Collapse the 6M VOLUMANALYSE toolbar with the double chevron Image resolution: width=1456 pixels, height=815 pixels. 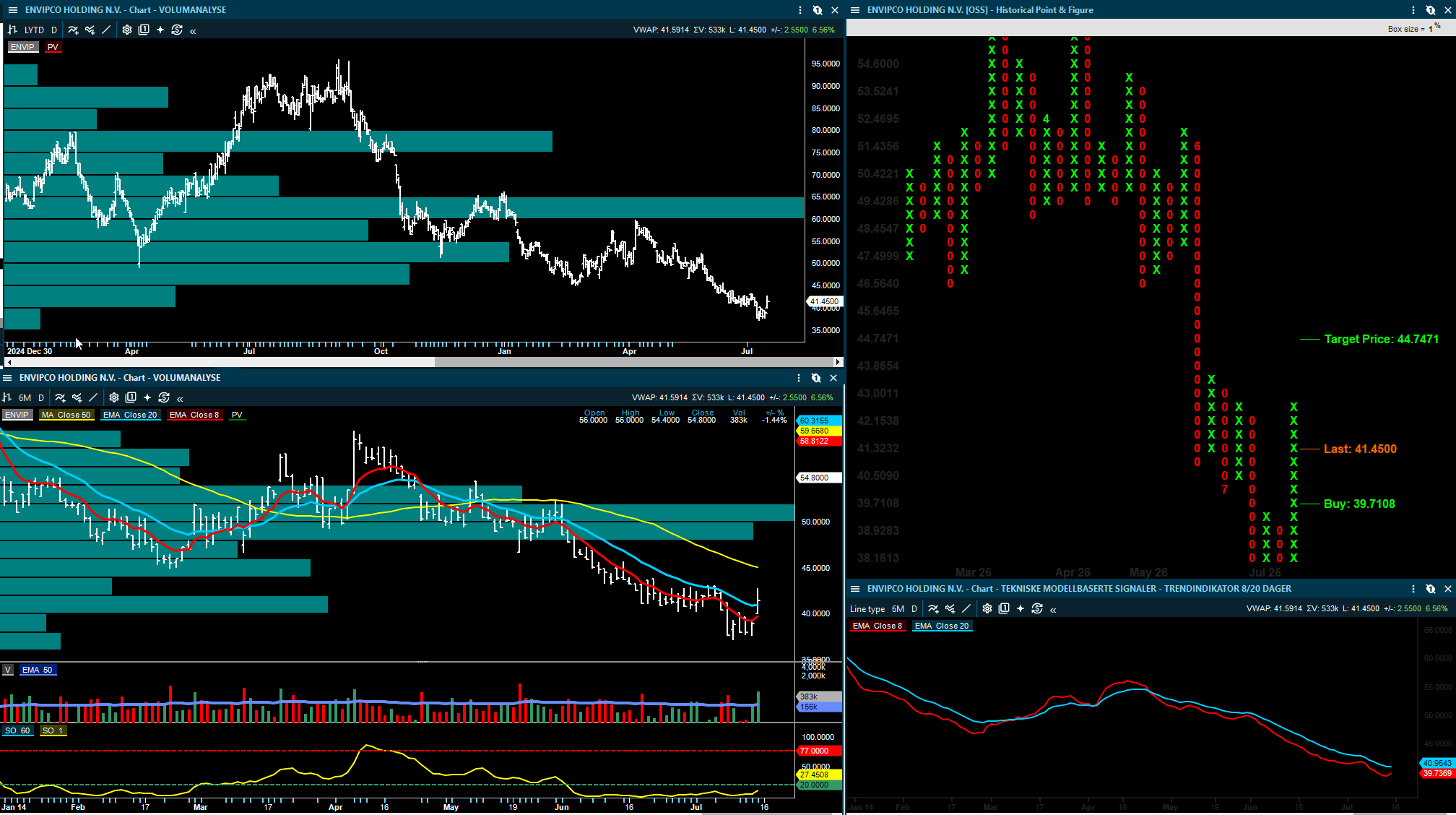(180, 399)
